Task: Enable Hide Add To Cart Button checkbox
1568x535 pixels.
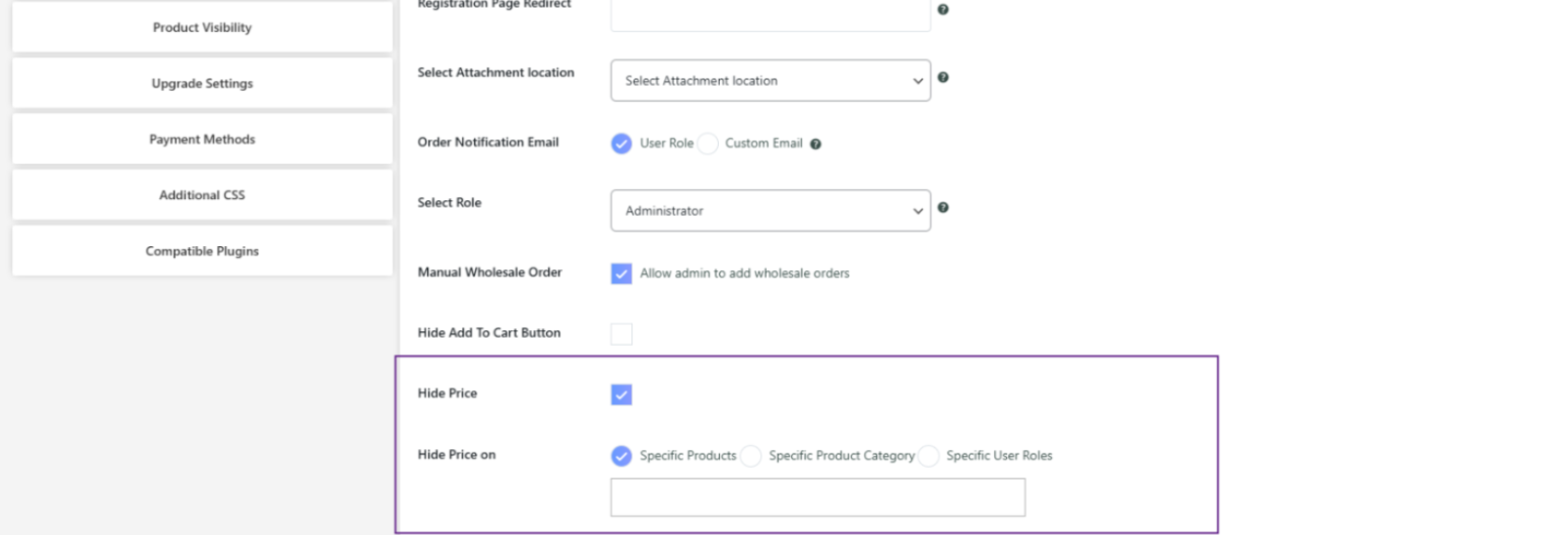Action: (622, 334)
